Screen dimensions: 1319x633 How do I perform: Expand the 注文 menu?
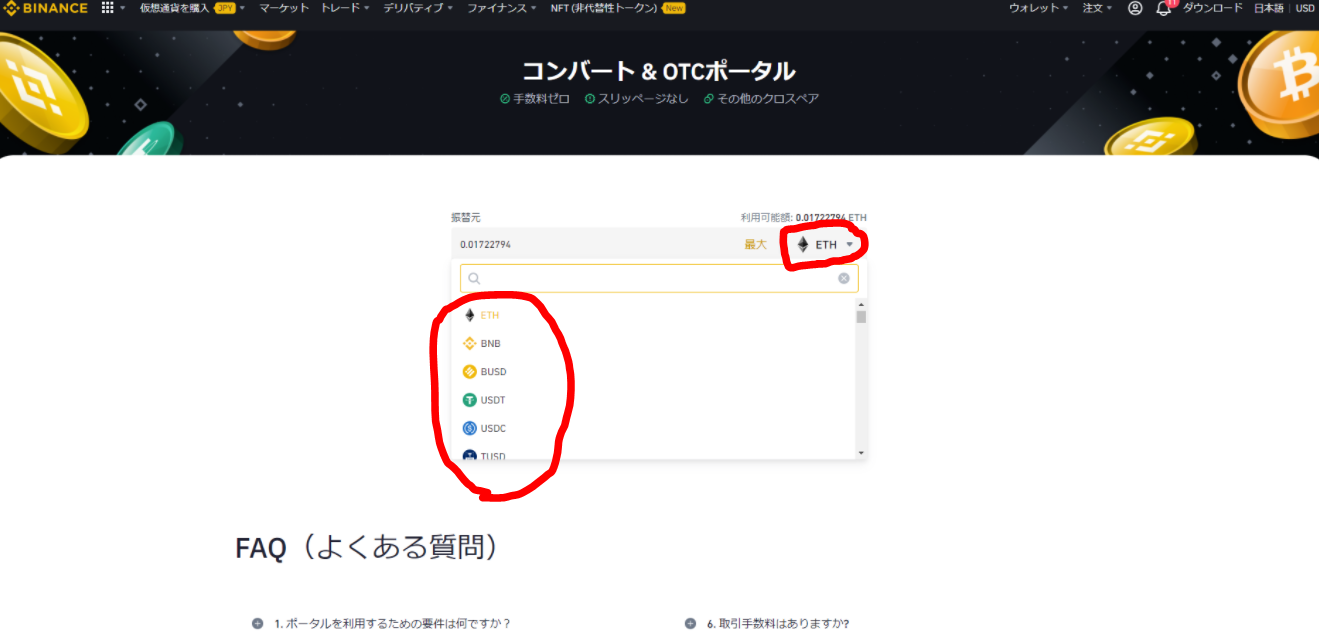click(1097, 8)
